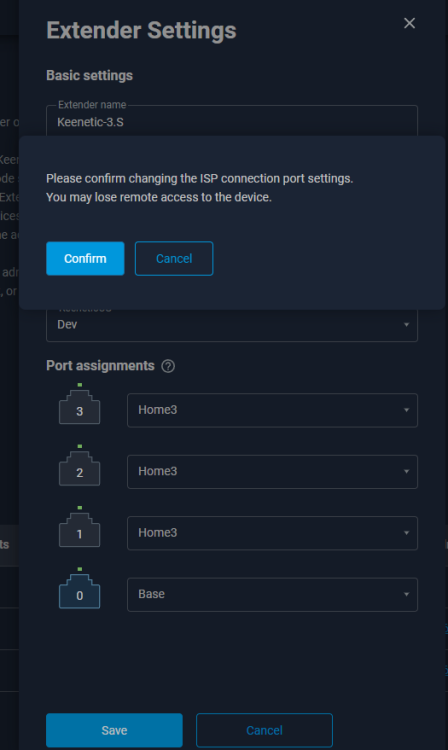Select the highlighted port 0 jack icon
The image size is (448, 750).
79,591
